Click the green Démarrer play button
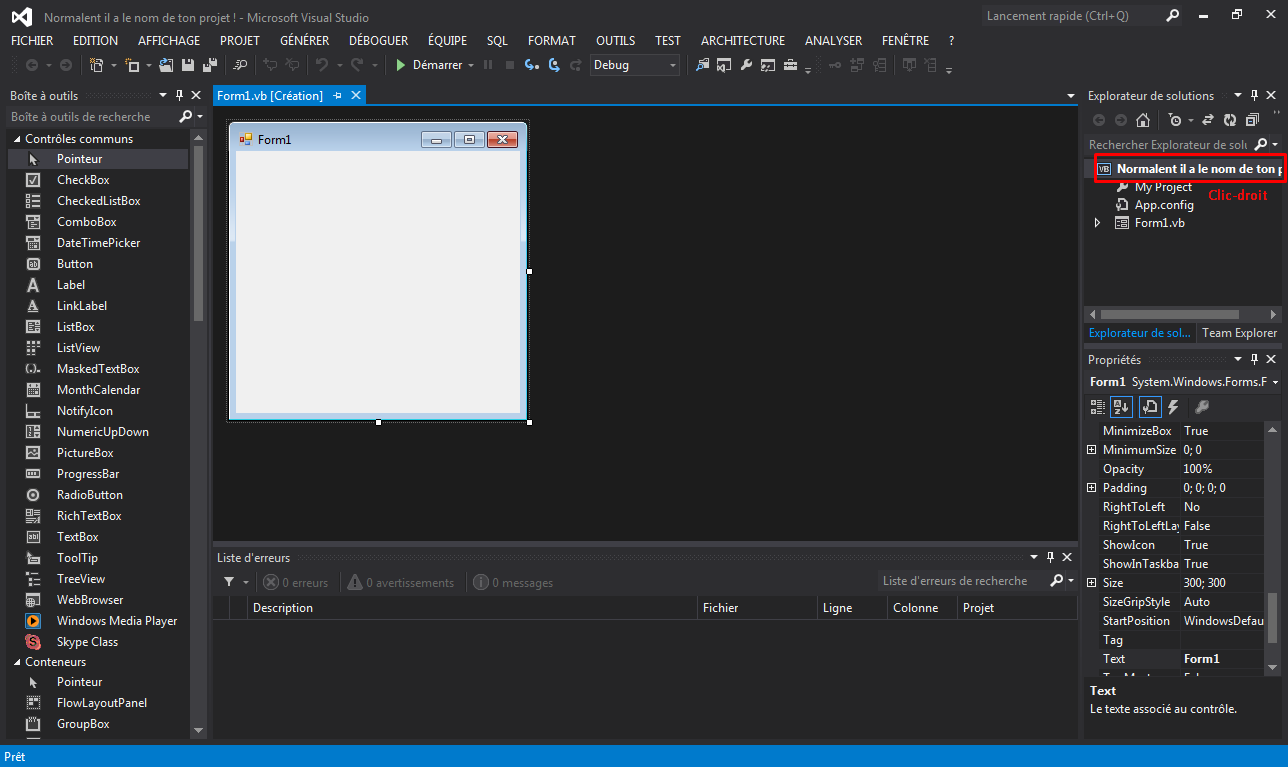Viewport: 1288px width, 767px height. (429, 65)
